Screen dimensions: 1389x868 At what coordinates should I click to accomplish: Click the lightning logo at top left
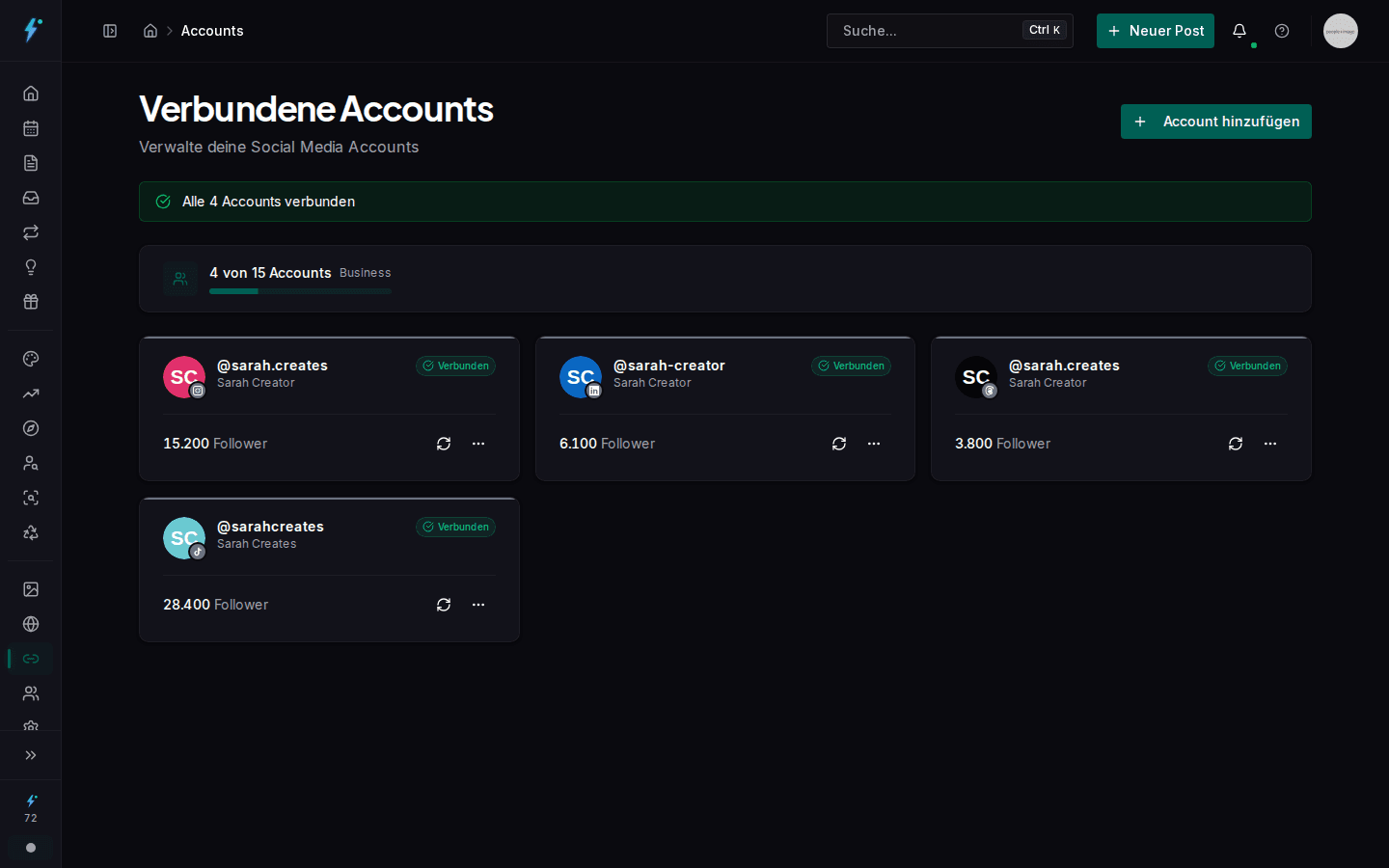tap(32, 30)
